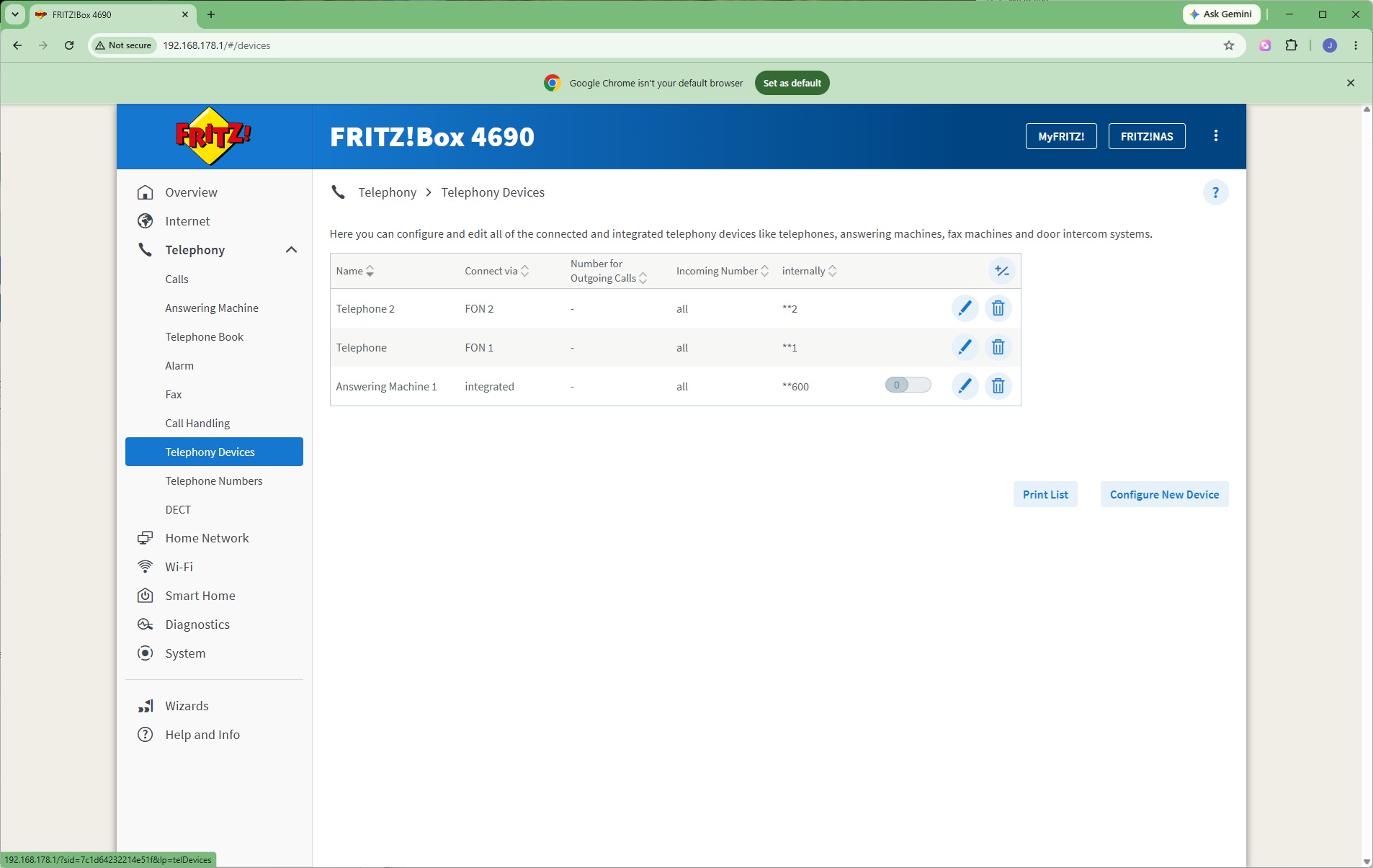The width and height of the screenshot is (1373, 868).
Task: Delete the Telephone 2 device
Action: point(998,308)
